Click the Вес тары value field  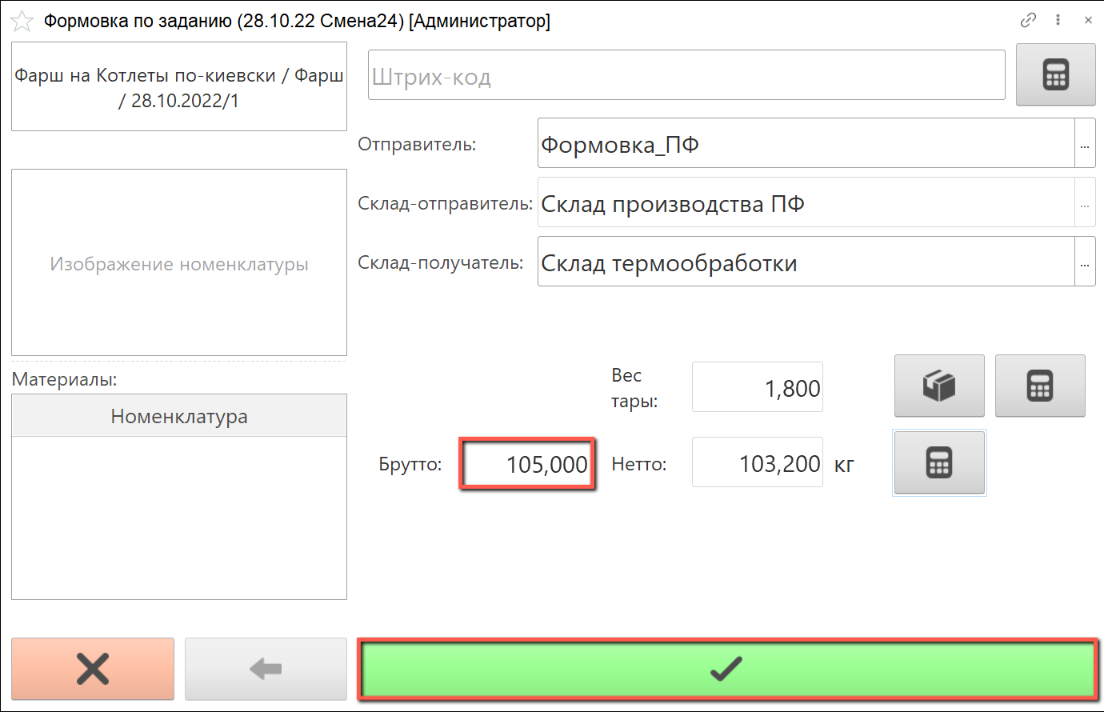(x=757, y=388)
